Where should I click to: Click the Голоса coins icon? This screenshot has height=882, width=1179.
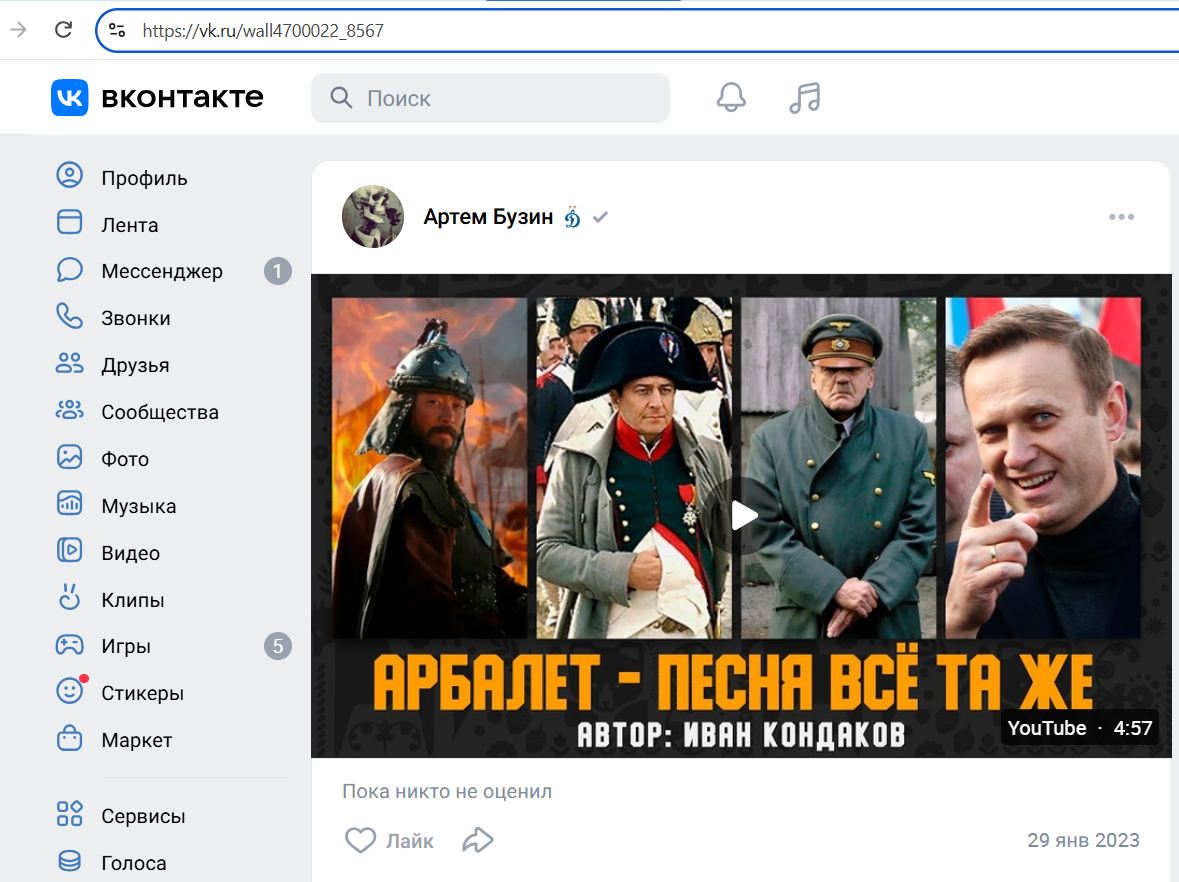pyautogui.click(x=69, y=861)
